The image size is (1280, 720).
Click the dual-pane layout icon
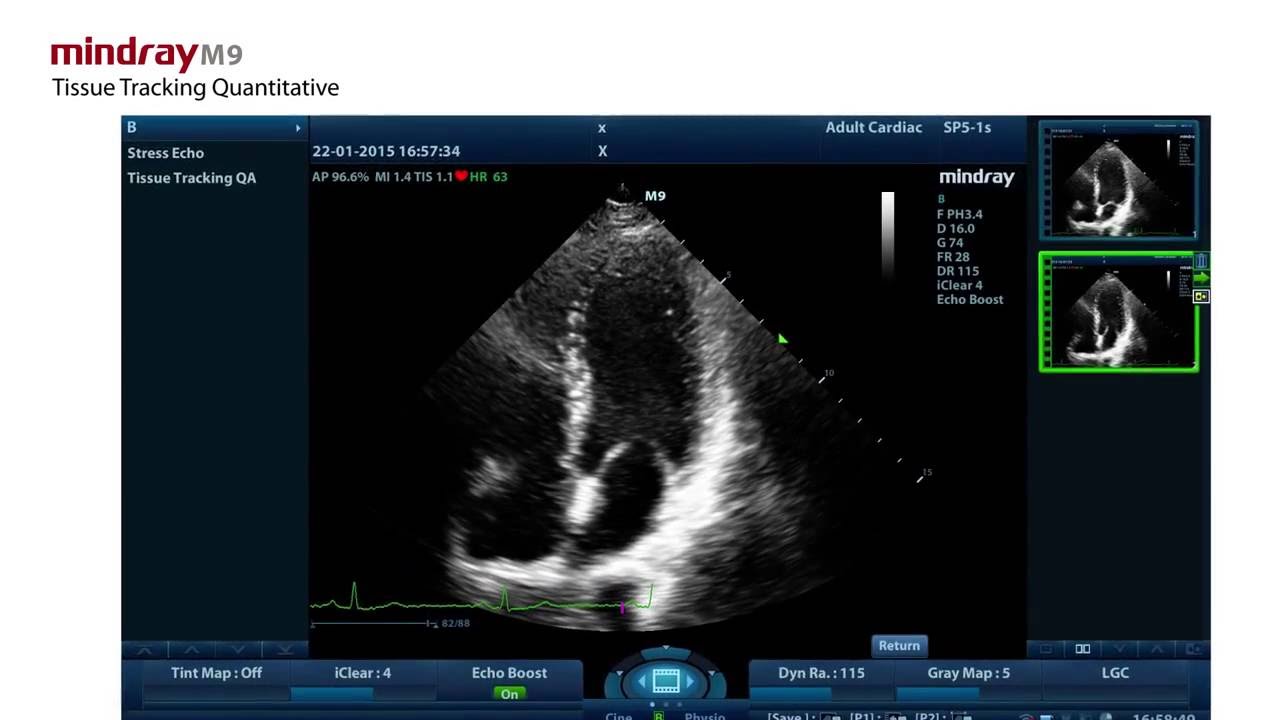tap(1082, 649)
